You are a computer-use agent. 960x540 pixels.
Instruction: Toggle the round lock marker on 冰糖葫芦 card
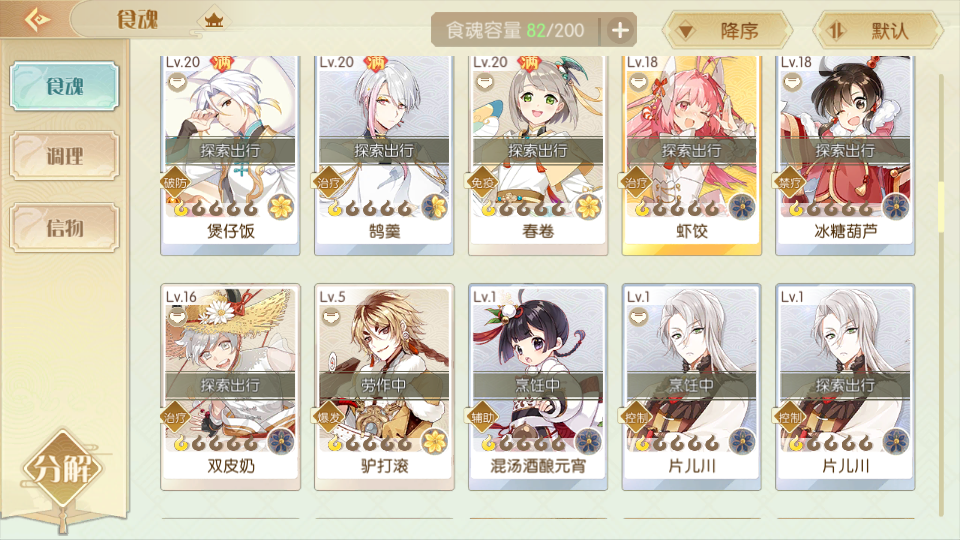[x=792, y=81]
